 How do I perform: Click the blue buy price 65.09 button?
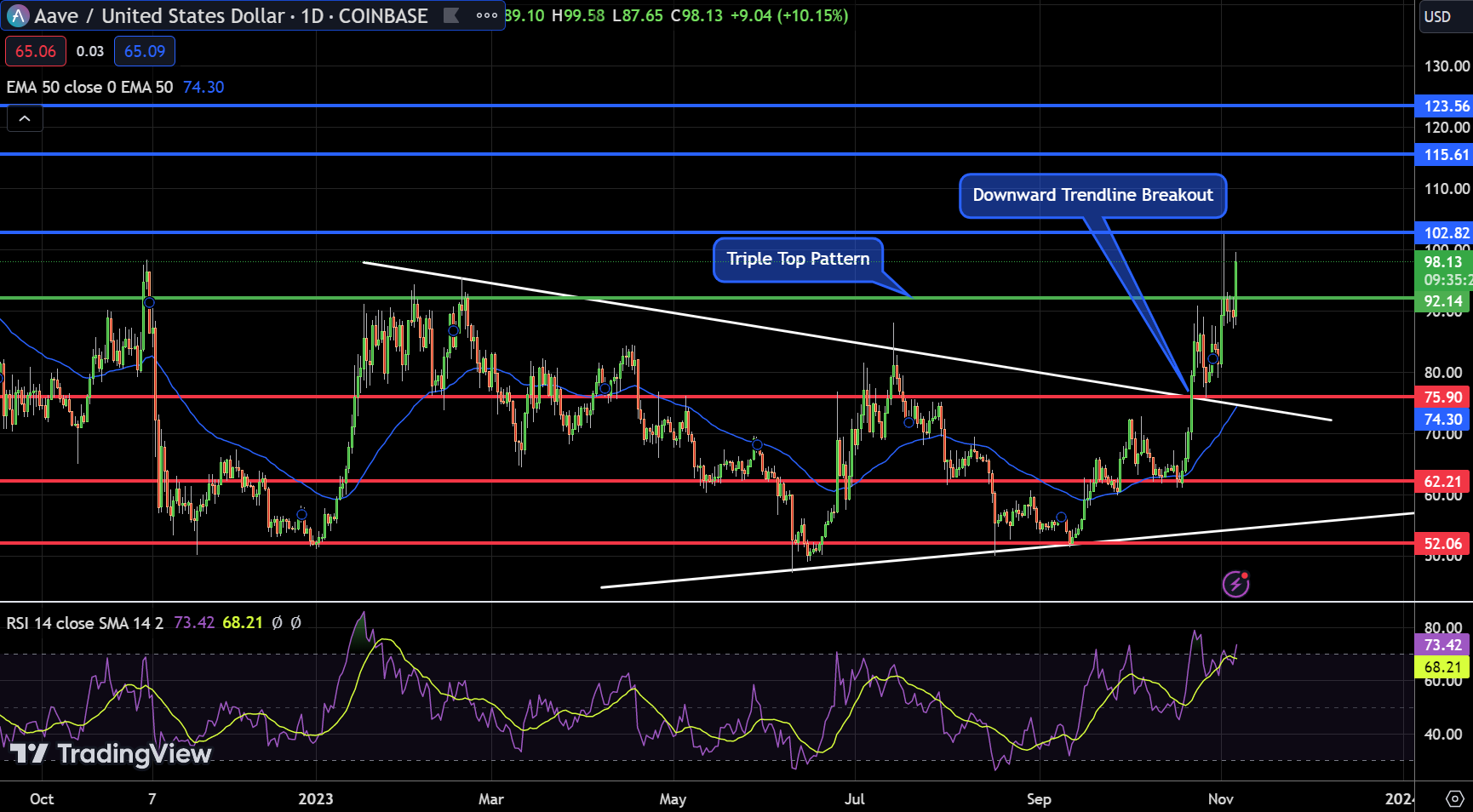(x=145, y=51)
